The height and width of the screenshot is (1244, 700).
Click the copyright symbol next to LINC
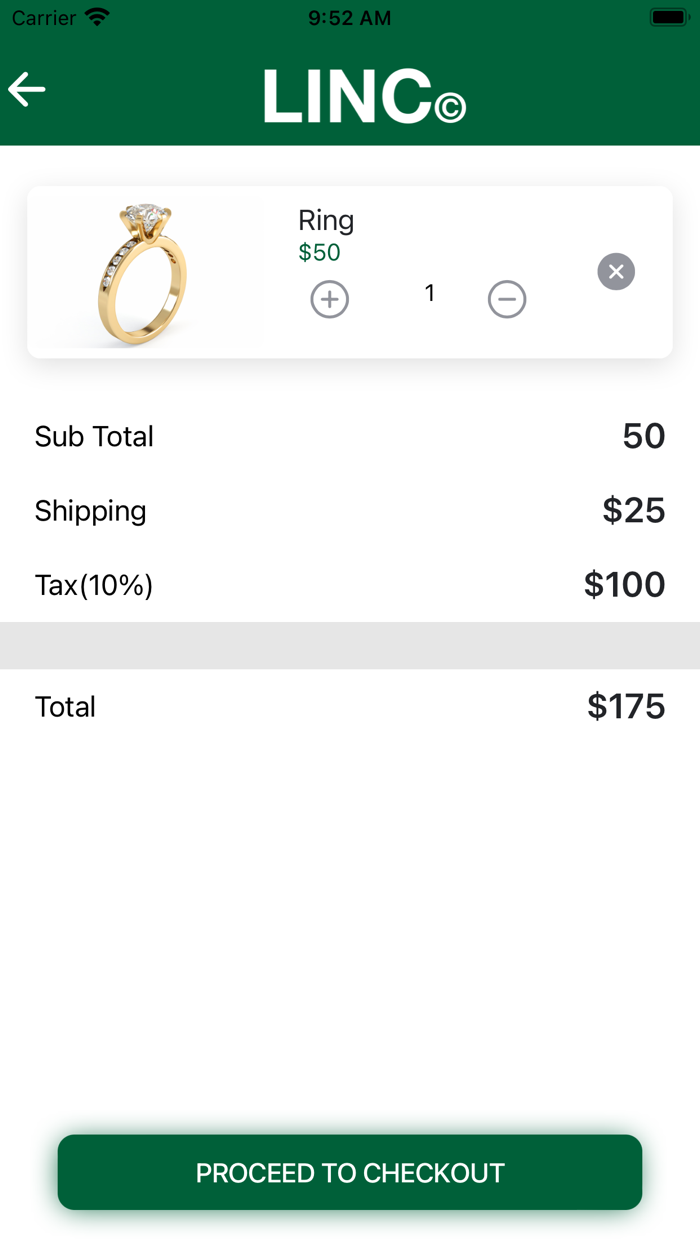(x=453, y=104)
